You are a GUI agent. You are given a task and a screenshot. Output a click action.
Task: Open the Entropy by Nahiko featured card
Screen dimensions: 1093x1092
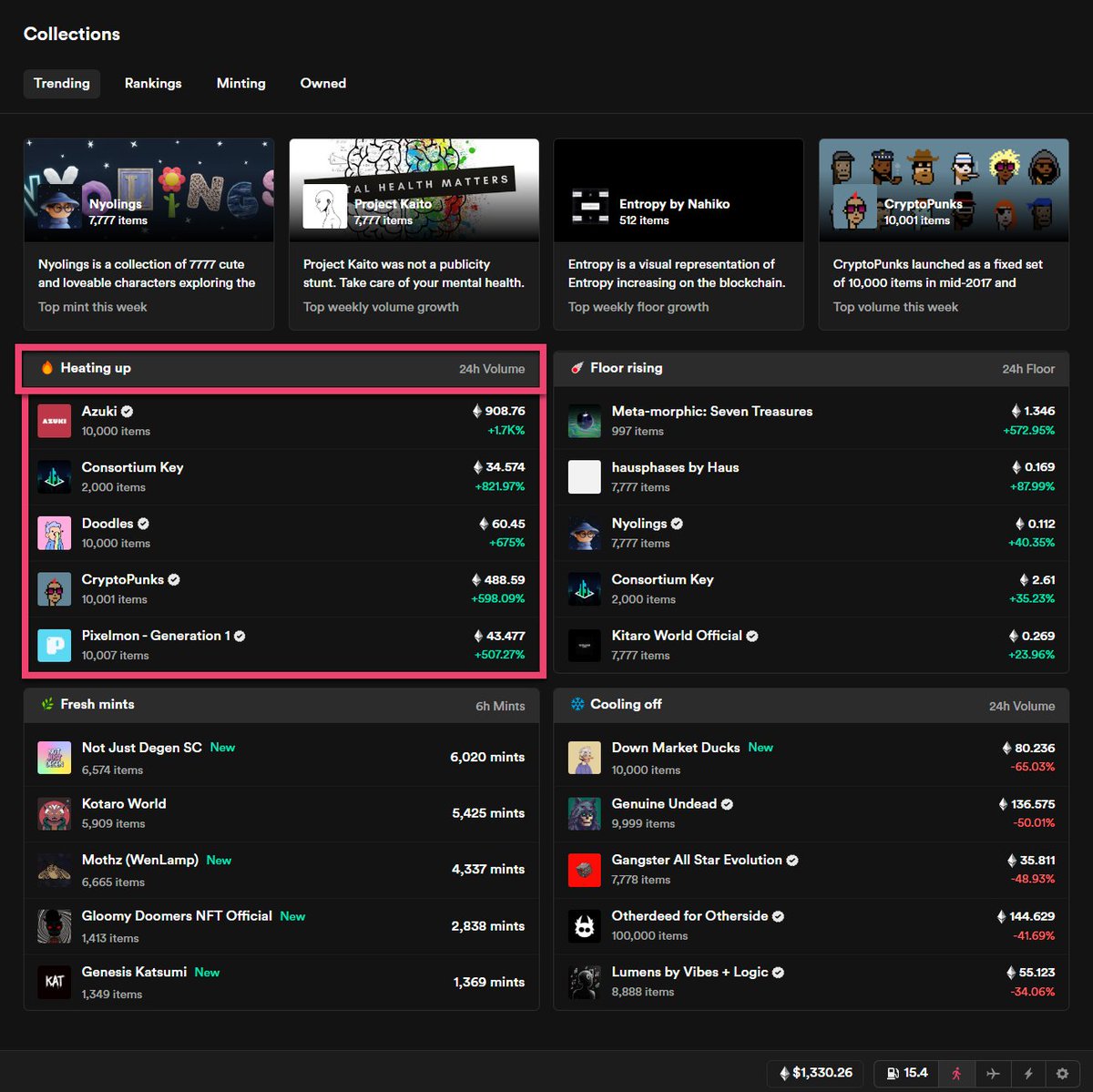click(679, 234)
